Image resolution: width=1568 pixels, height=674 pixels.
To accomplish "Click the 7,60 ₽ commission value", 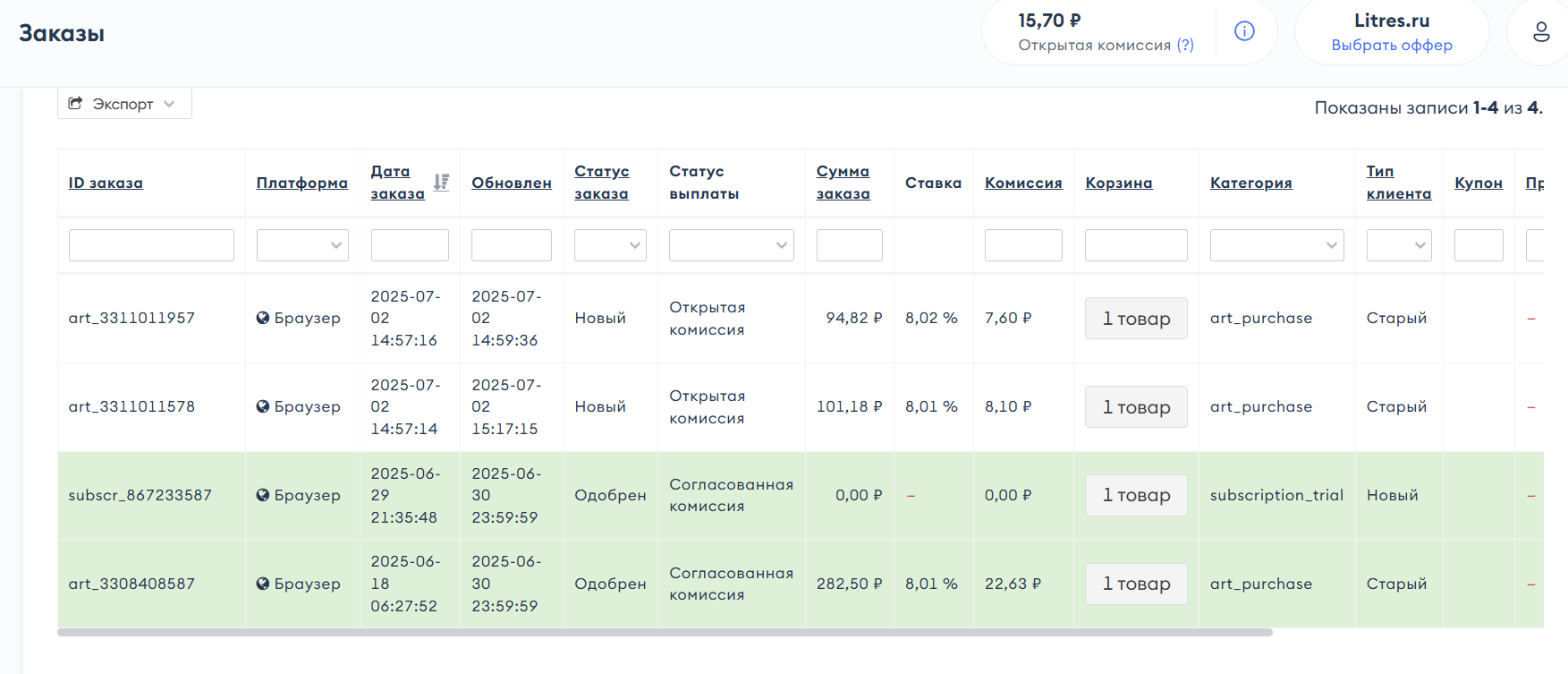I will tap(1008, 318).
